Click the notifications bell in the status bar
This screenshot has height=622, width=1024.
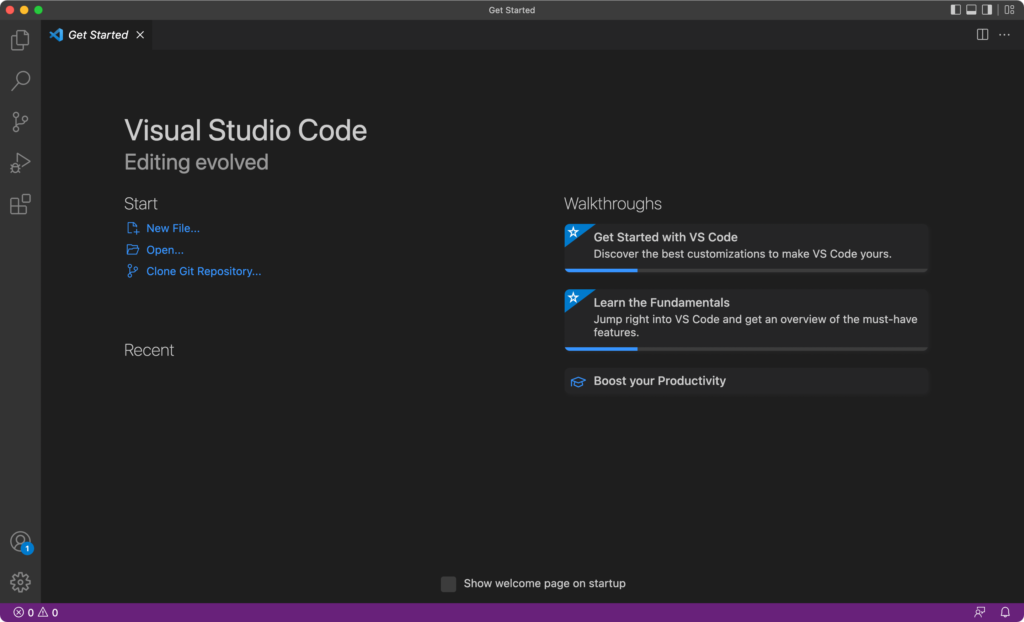[x=1004, y=611]
